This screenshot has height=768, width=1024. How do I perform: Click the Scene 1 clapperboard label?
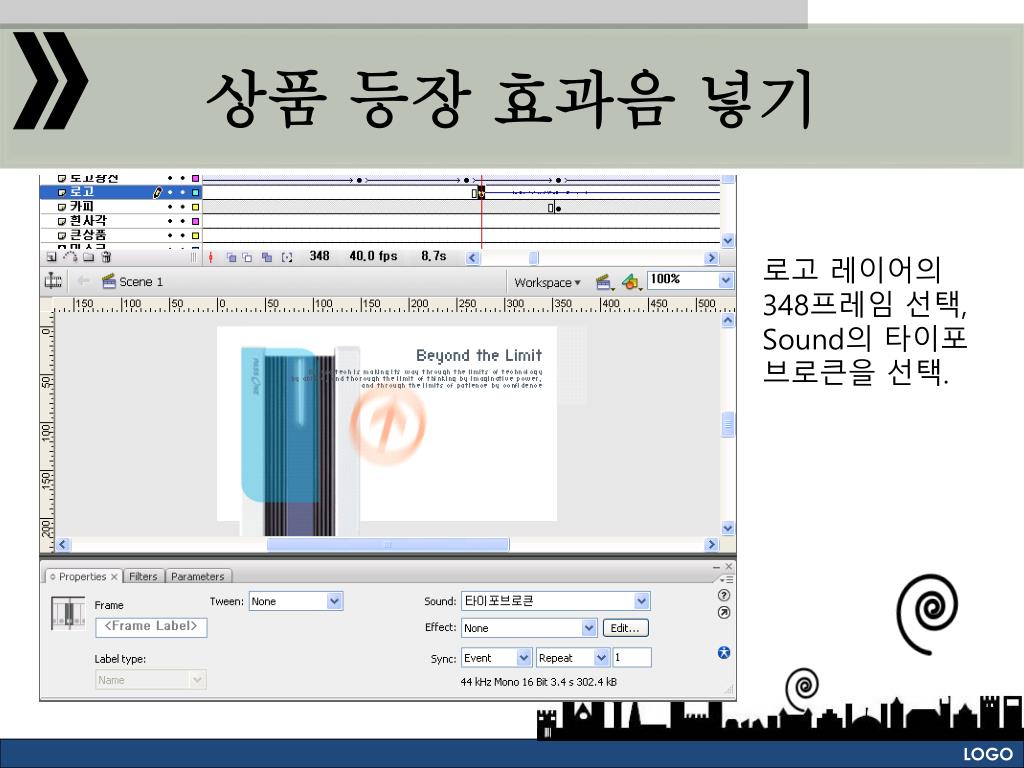(133, 281)
